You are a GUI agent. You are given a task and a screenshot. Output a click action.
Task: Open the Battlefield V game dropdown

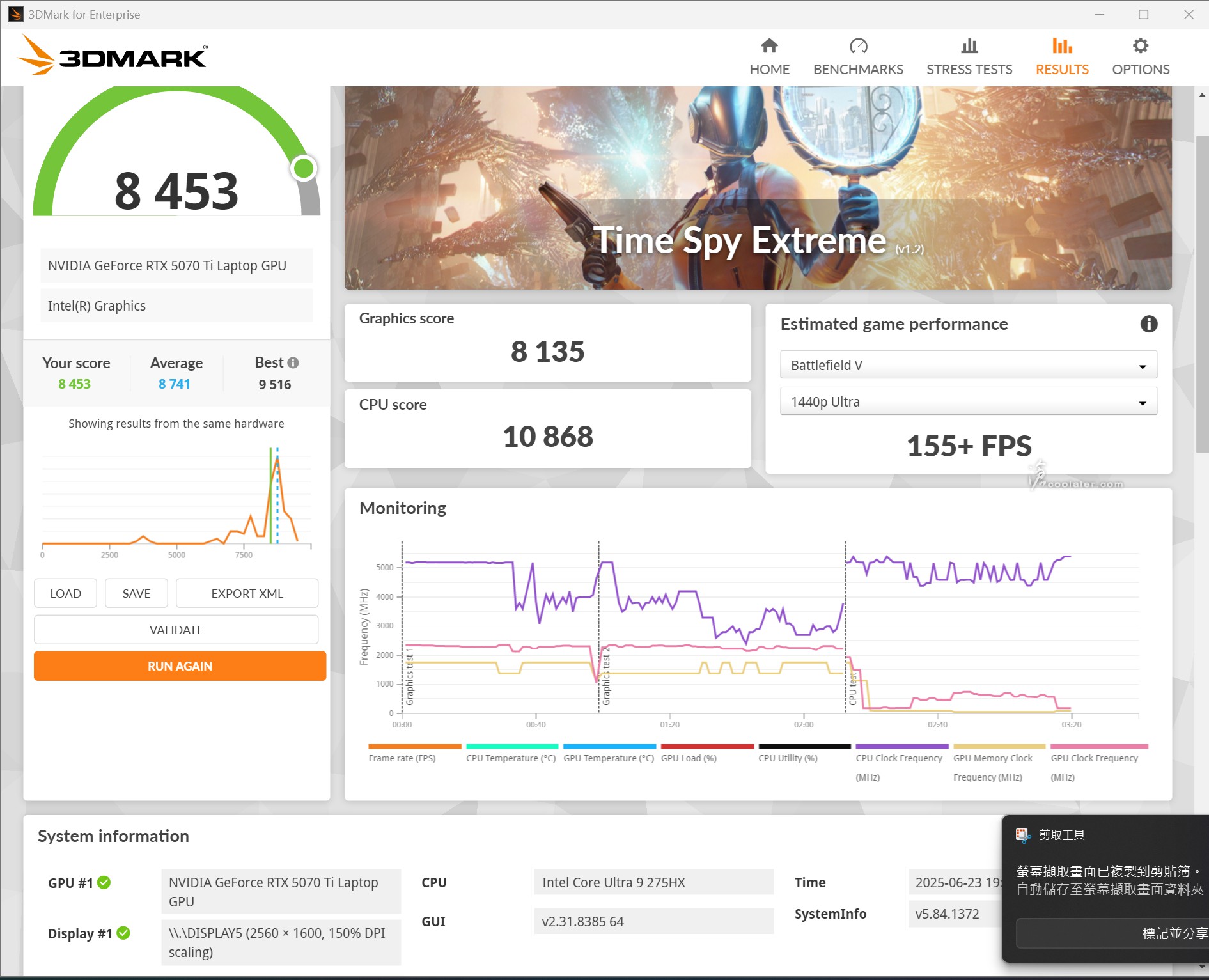coord(968,365)
